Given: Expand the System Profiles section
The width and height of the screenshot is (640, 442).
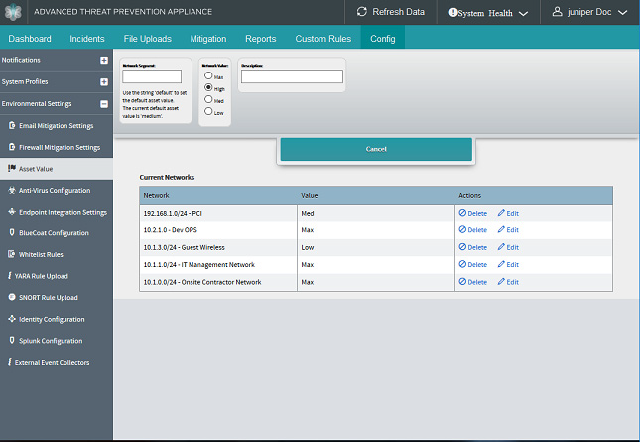Looking at the screenshot, I should pos(104,81).
